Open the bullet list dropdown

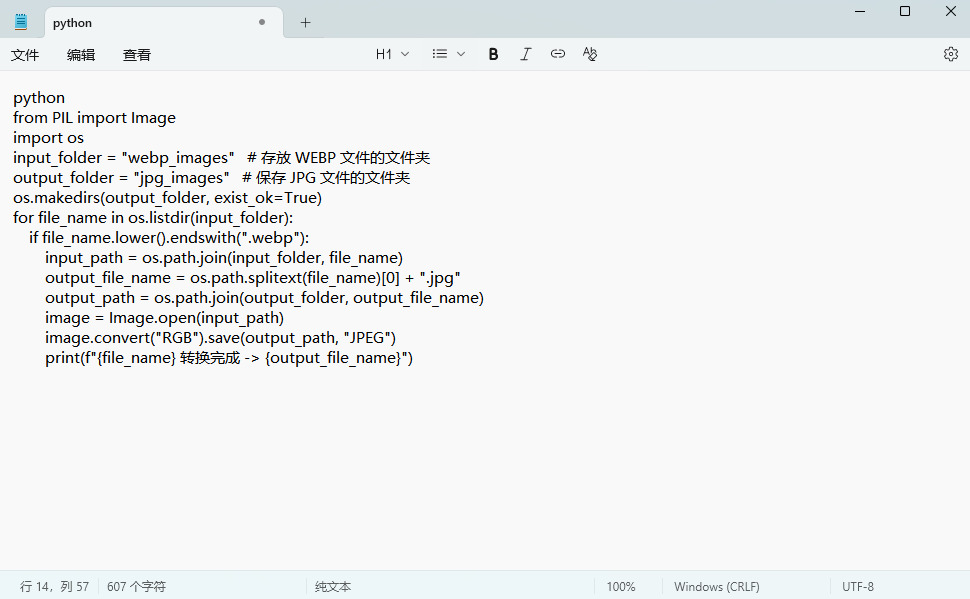pyautogui.click(x=449, y=54)
